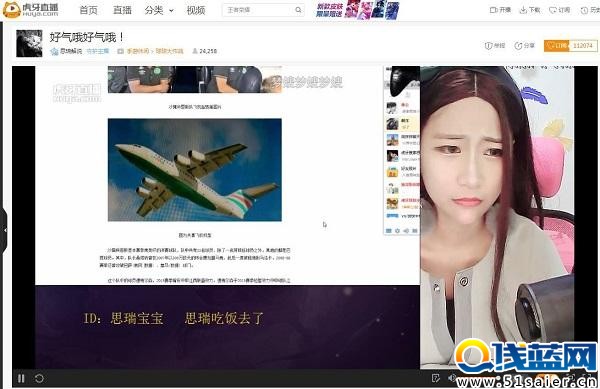The height and width of the screenshot is (389, 600).
Task: Mute the player volume icon
Action: coord(452,378)
